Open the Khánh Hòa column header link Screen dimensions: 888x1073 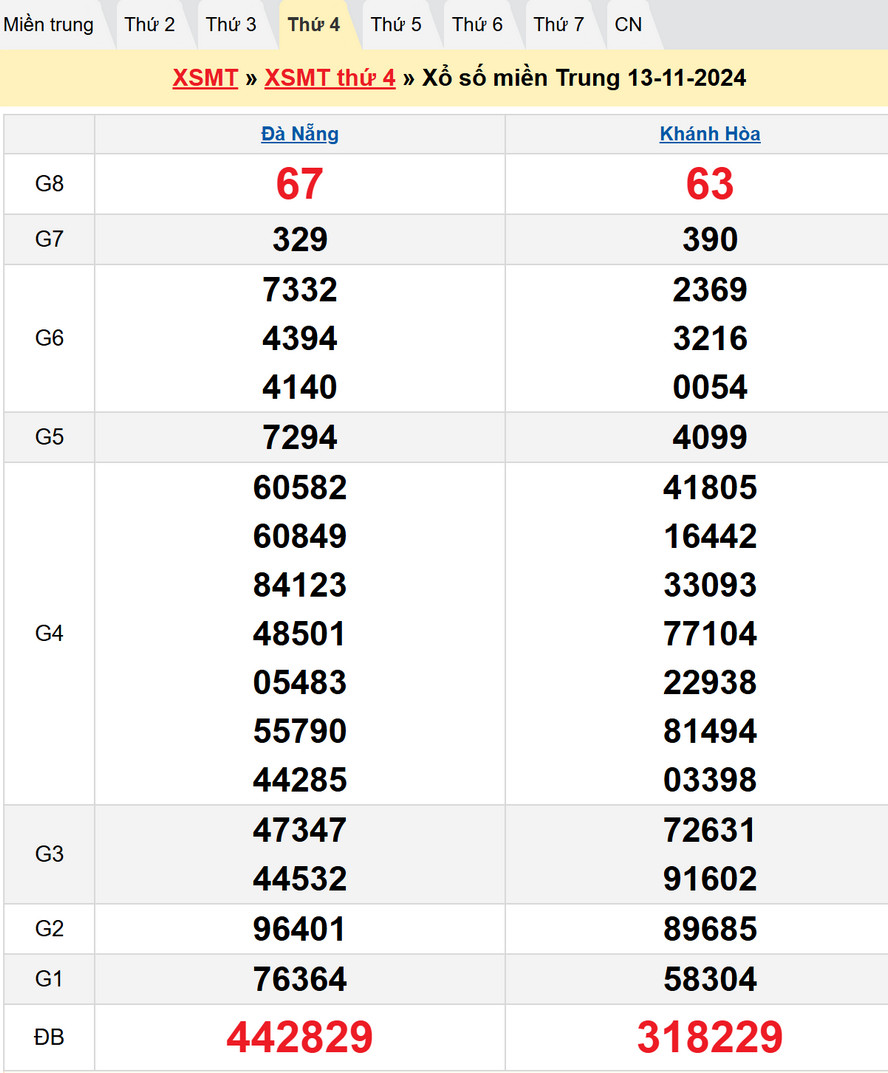pyautogui.click(x=710, y=134)
